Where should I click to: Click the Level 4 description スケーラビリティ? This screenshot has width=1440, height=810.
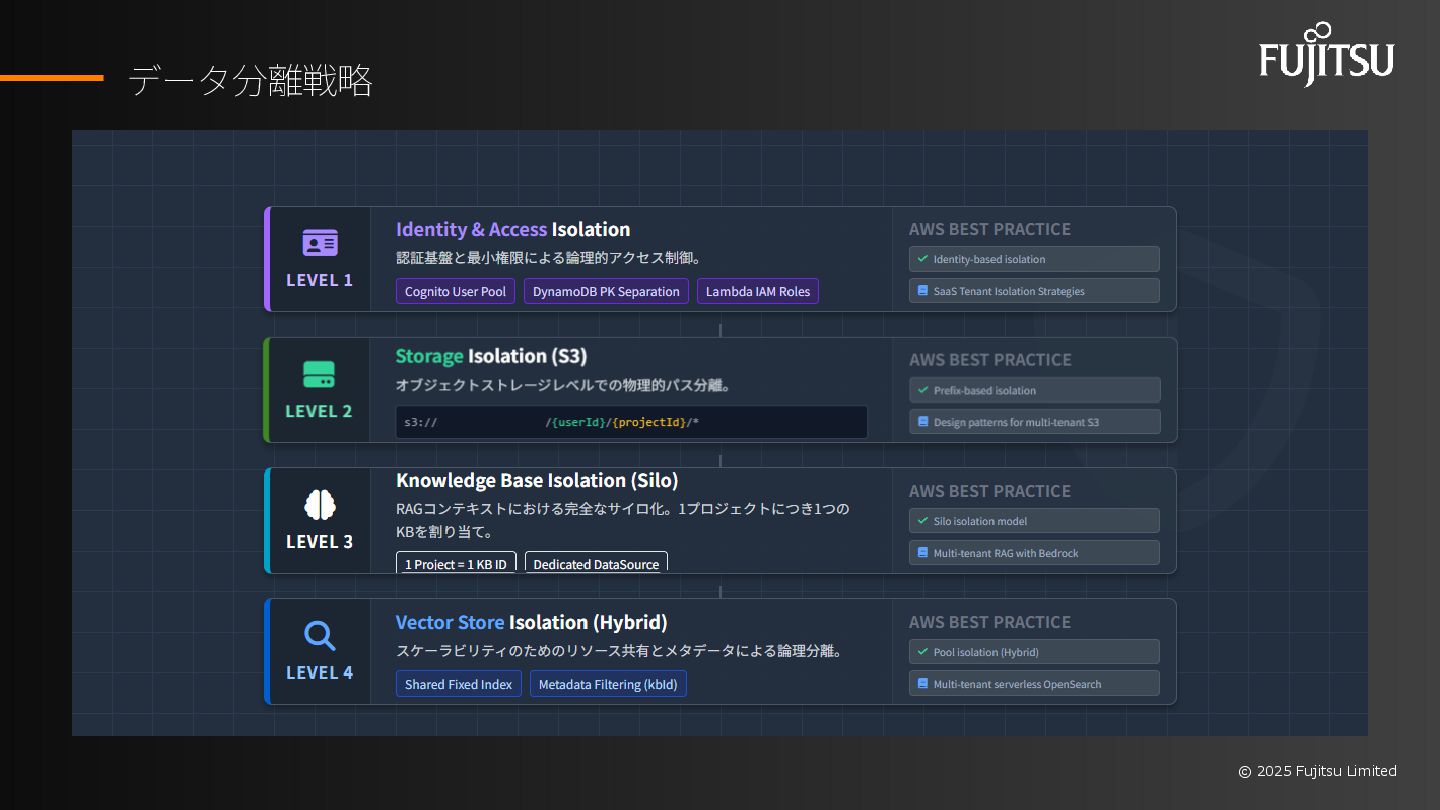(621, 651)
